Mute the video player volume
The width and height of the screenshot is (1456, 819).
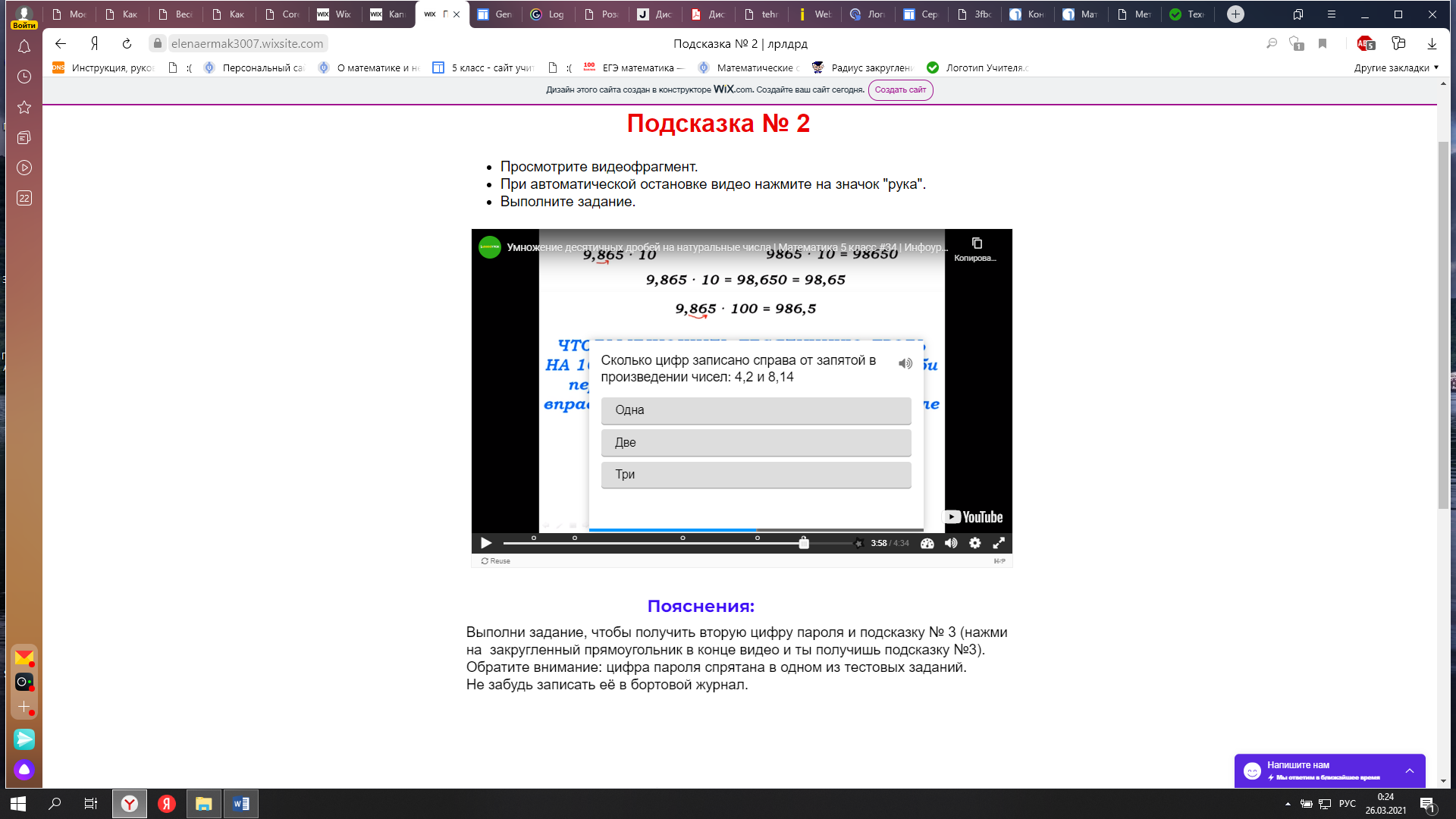click(x=951, y=543)
